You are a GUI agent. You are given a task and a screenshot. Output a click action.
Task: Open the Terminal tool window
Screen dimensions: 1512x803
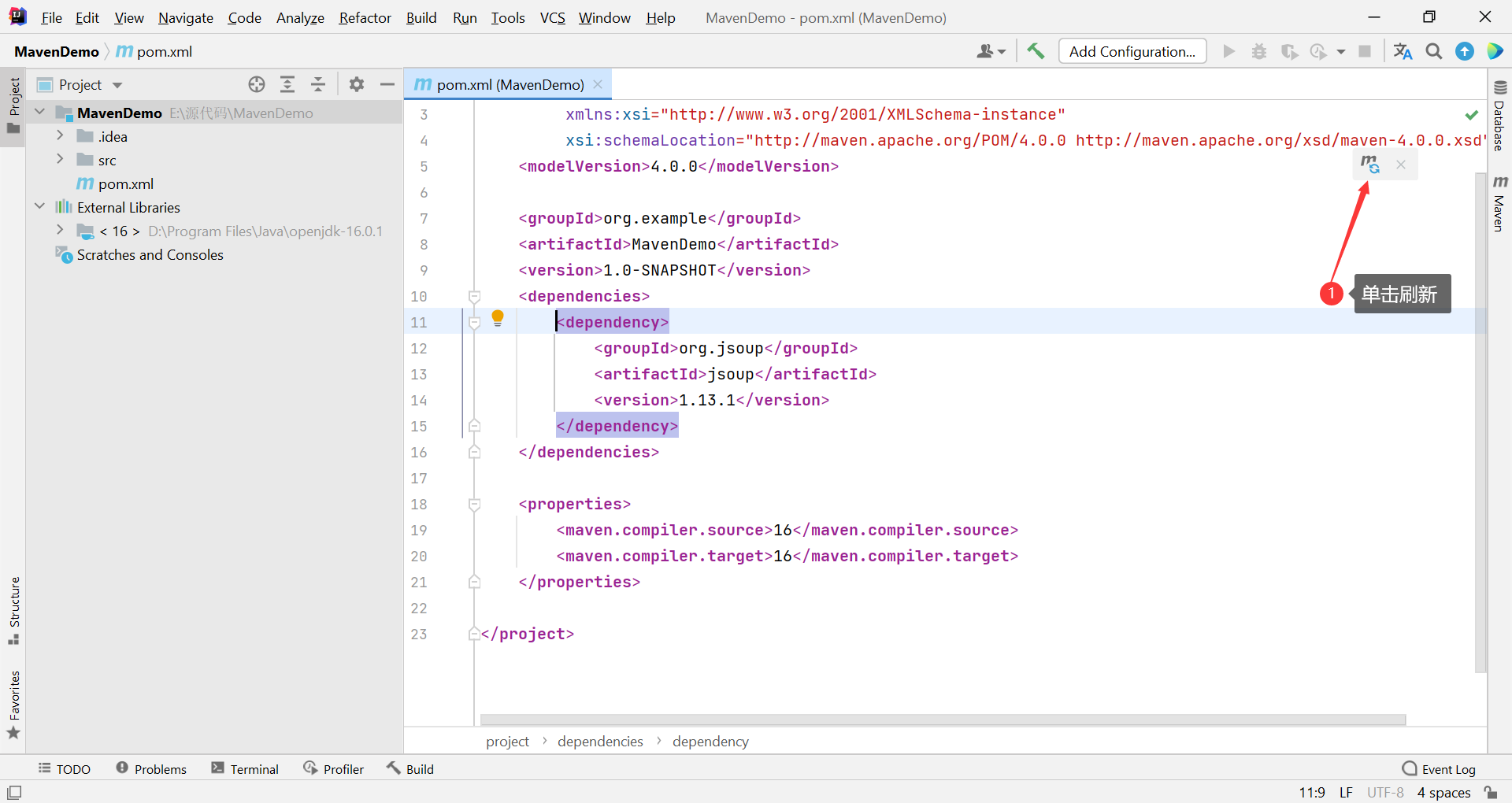(245, 769)
